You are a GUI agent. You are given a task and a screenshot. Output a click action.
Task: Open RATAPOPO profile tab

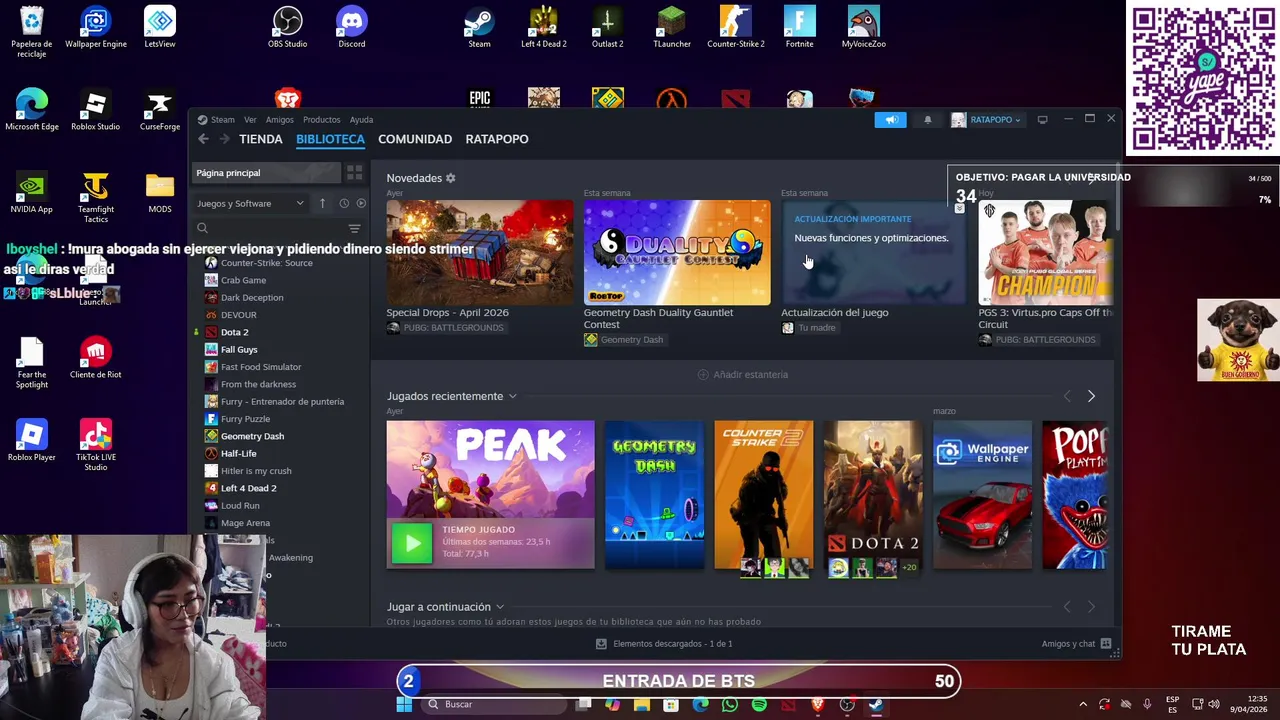click(x=497, y=139)
